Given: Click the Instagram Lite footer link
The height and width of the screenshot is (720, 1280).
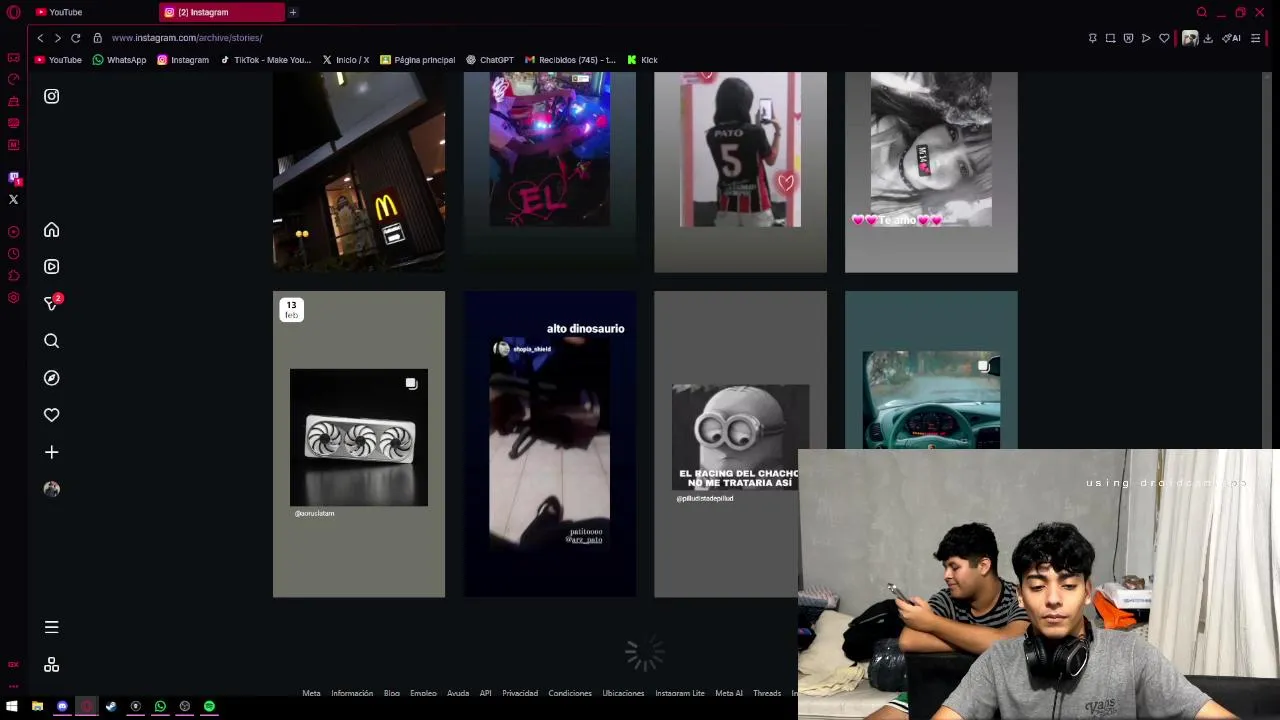Looking at the screenshot, I should [x=680, y=693].
